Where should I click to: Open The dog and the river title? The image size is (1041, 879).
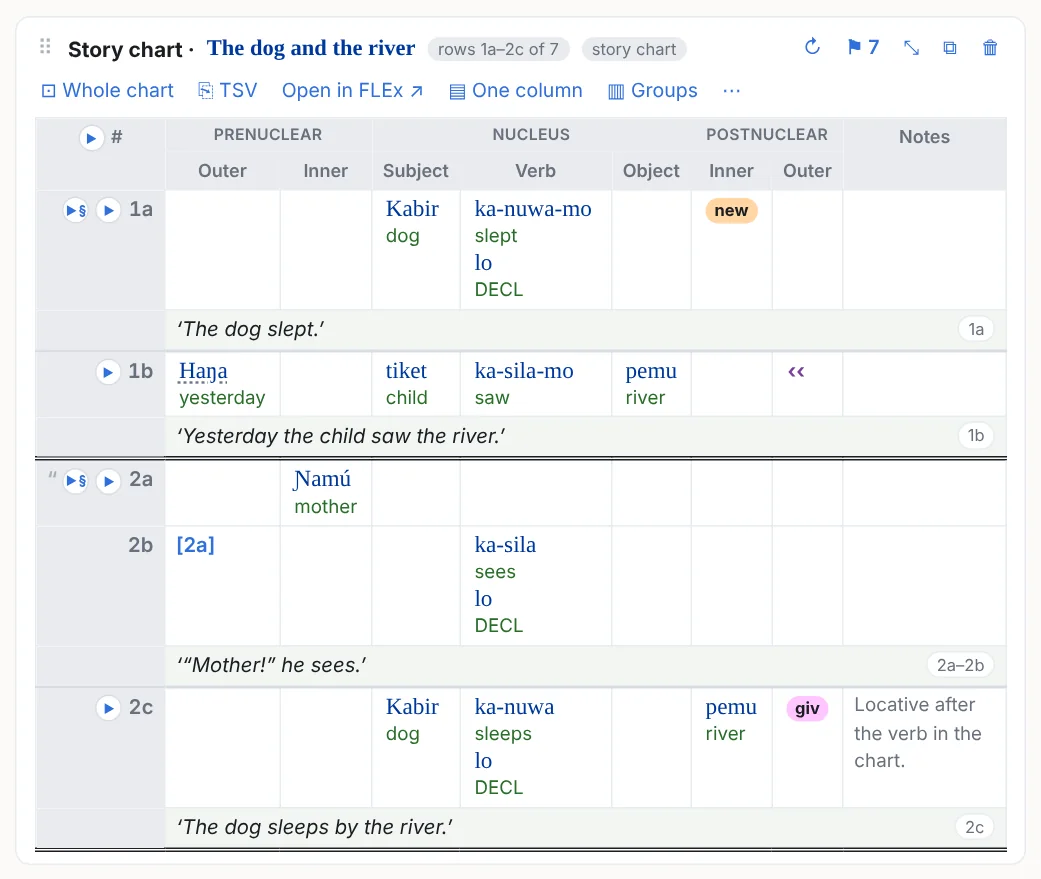(x=311, y=48)
